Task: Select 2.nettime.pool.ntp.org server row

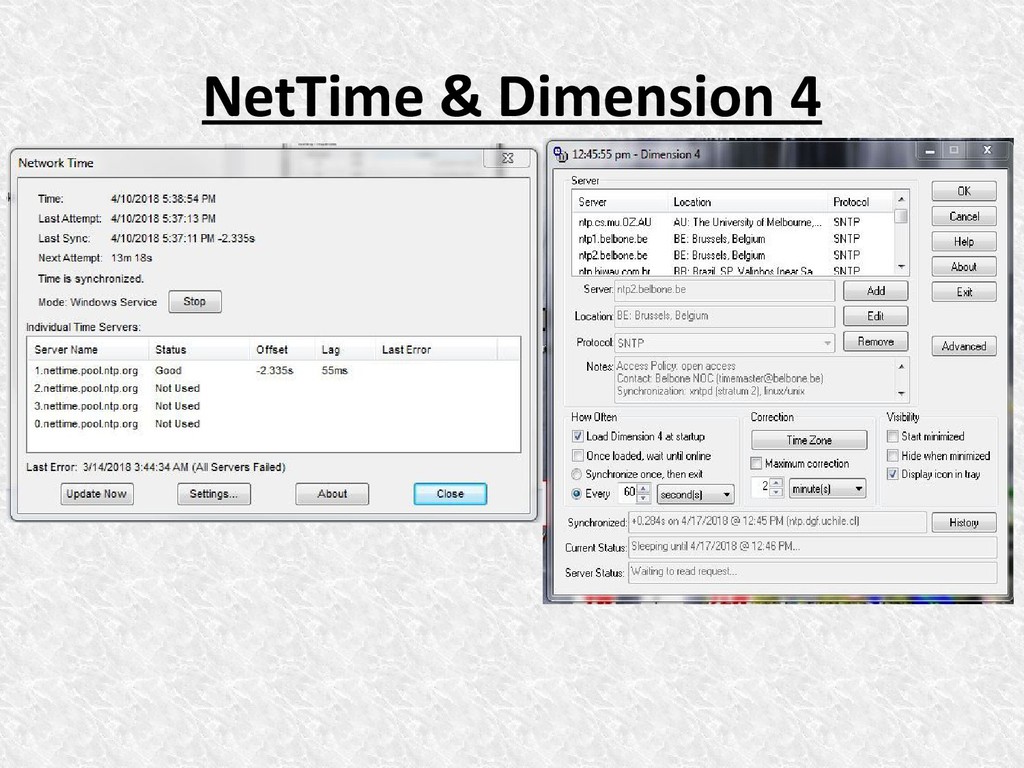Action: coord(273,388)
